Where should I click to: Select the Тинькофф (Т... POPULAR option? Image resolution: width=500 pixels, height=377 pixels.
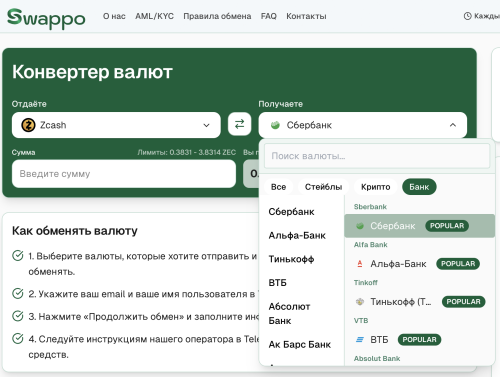tap(419, 302)
